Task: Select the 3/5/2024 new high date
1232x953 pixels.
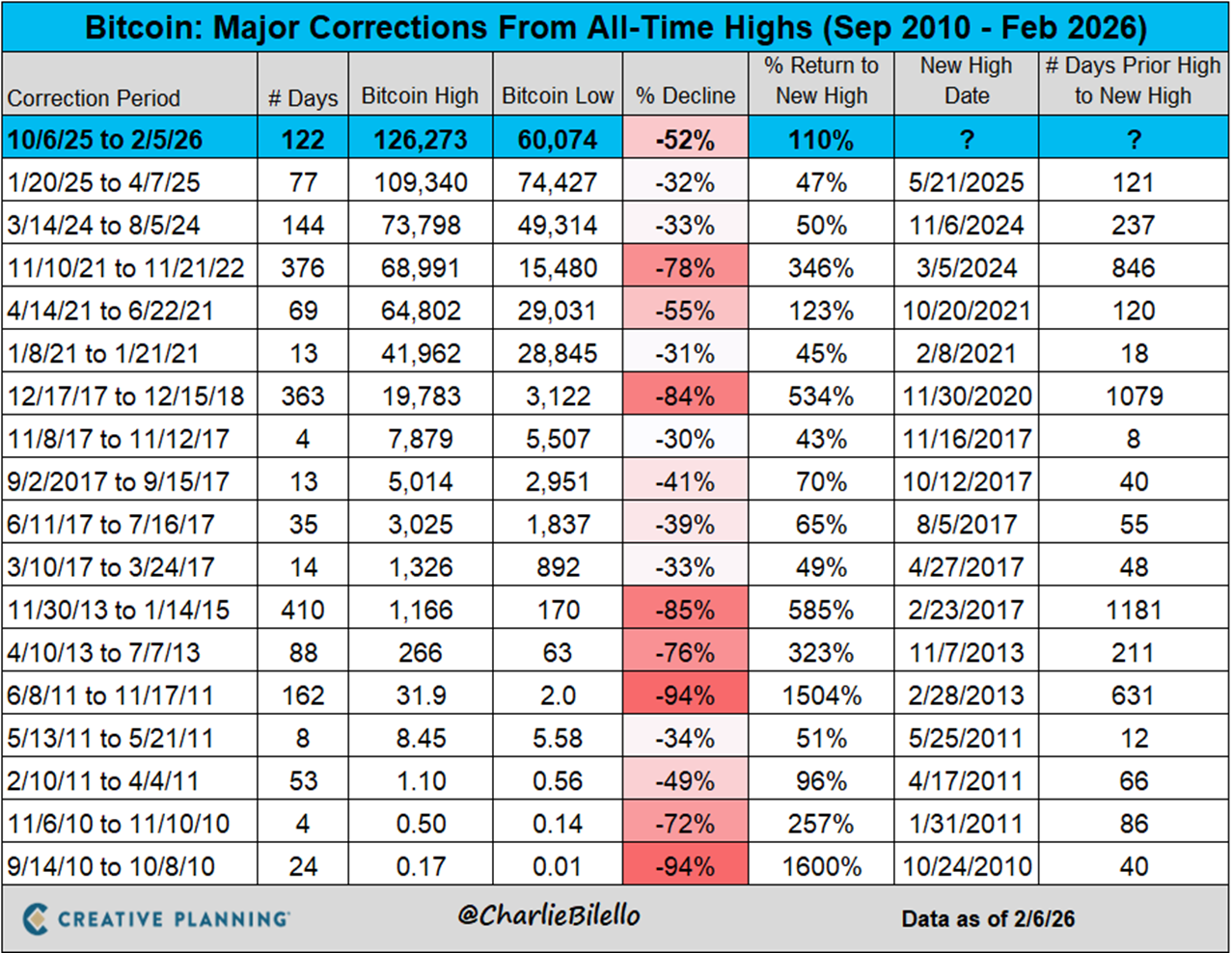Action: tap(966, 268)
